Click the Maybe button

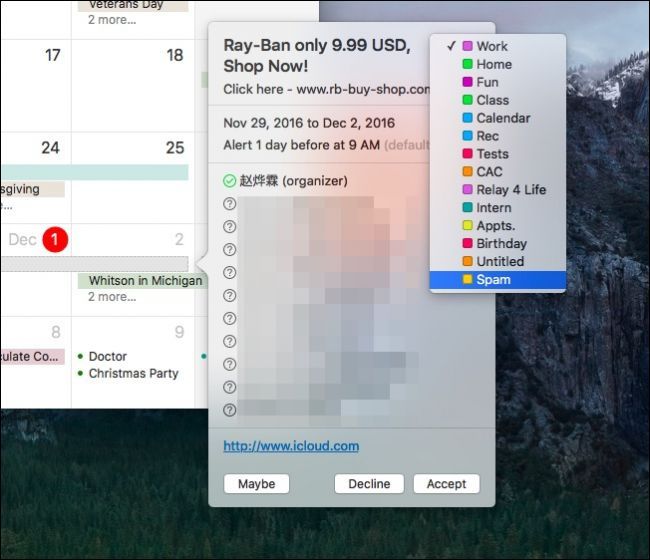tap(256, 484)
